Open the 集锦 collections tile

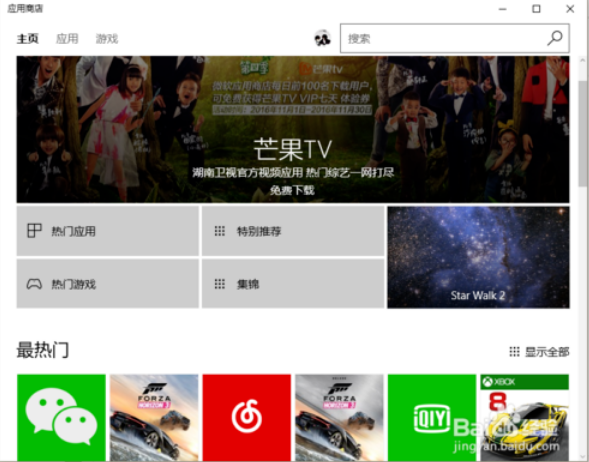(293, 284)
